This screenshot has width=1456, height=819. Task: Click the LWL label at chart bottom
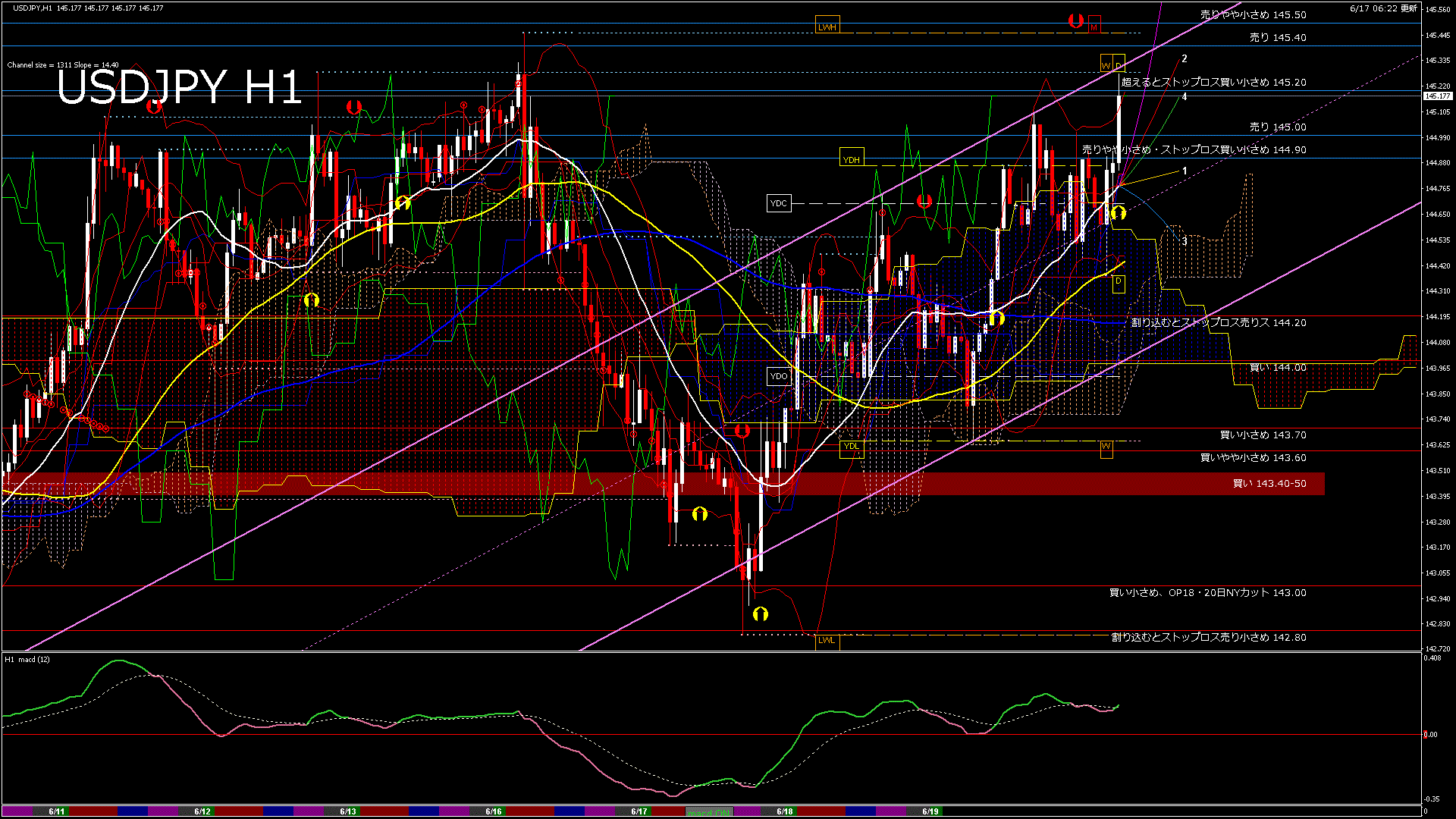827,640
